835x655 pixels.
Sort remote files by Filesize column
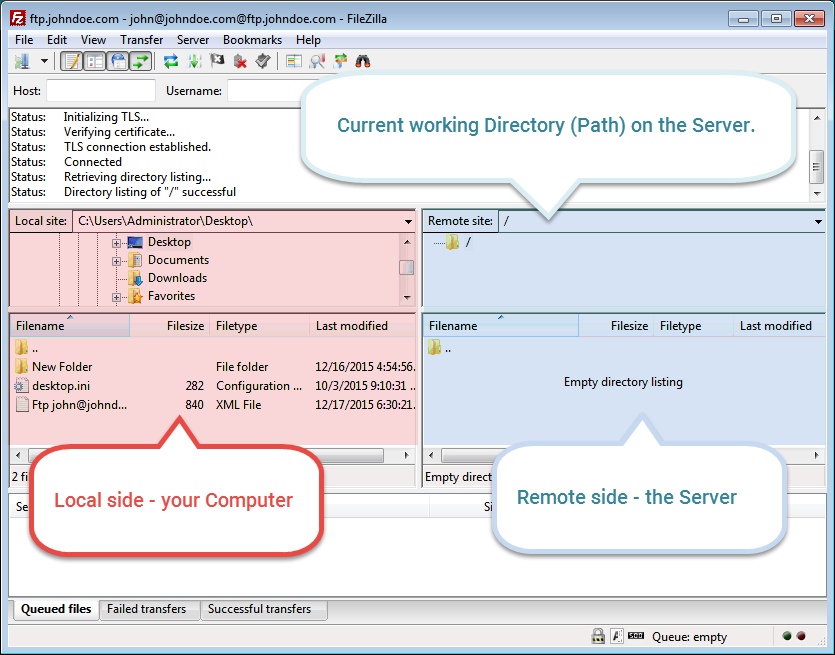coord(616,326)
